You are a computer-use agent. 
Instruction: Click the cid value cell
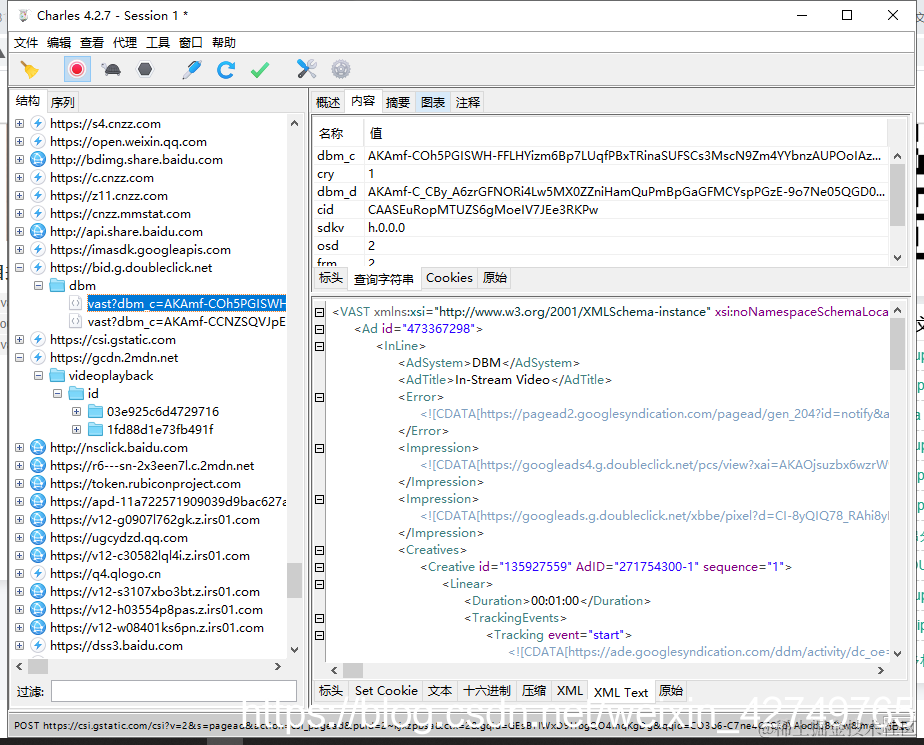(626, 210)
